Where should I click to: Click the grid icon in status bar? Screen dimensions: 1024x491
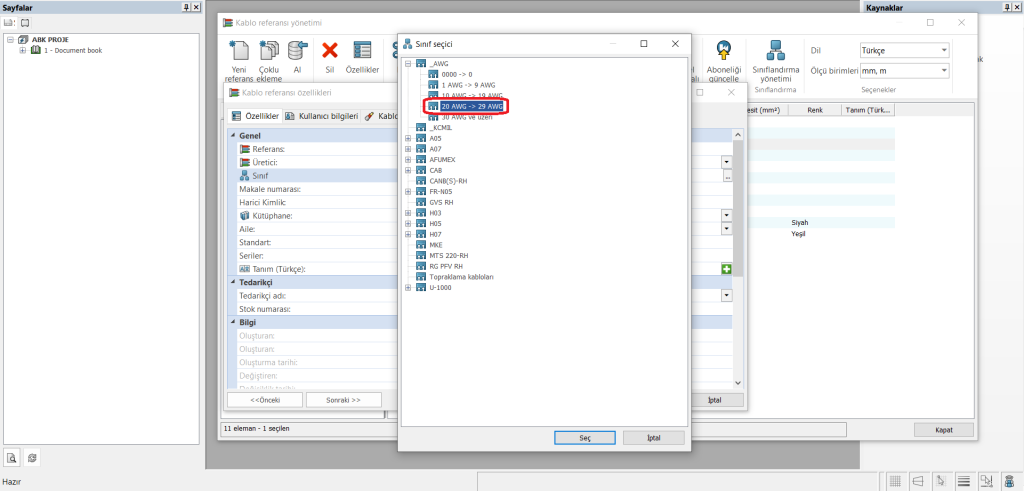tap(896, 482)
